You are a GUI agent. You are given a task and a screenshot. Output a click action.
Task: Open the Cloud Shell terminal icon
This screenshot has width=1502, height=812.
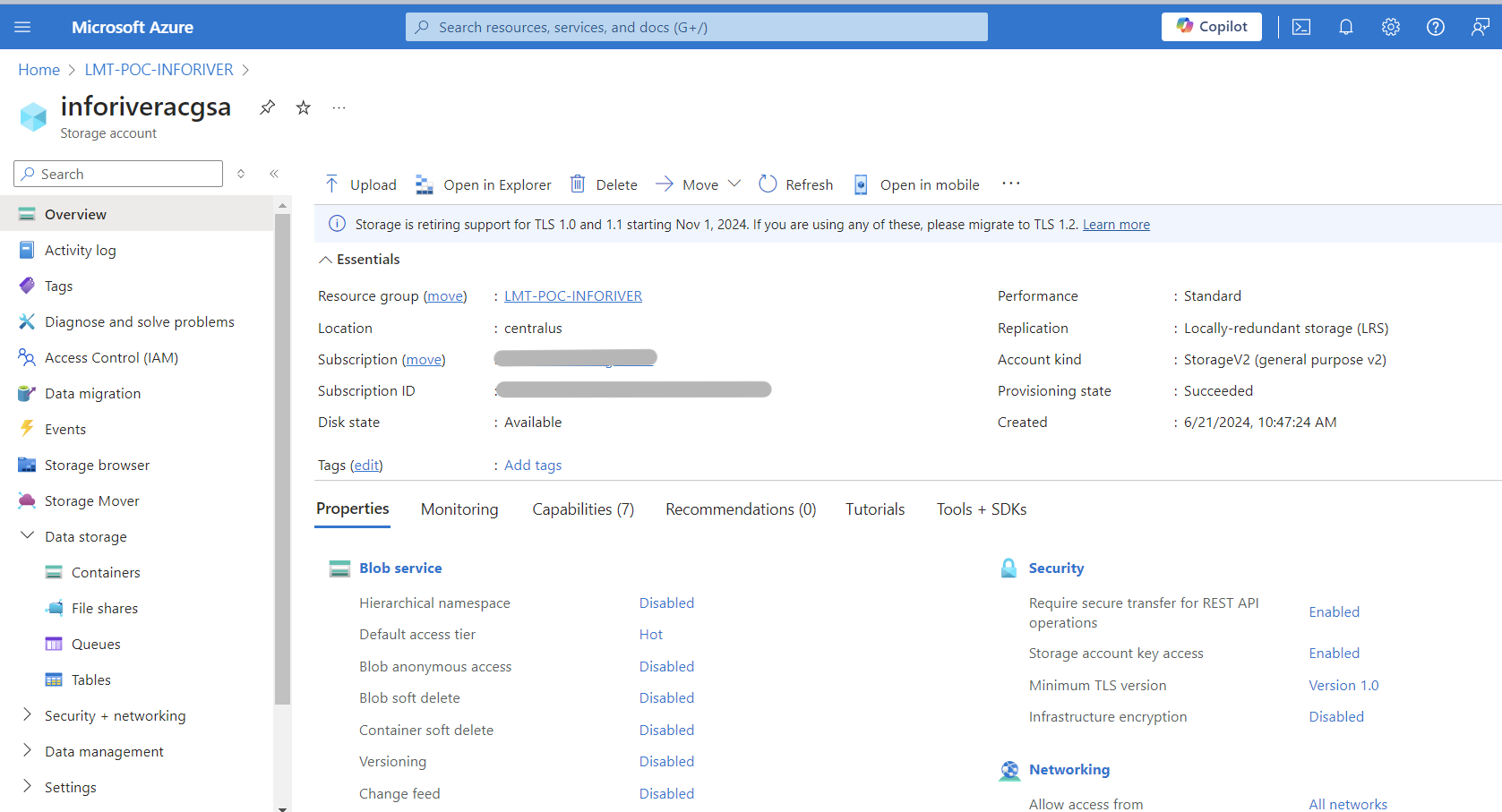click(1300, 27)
